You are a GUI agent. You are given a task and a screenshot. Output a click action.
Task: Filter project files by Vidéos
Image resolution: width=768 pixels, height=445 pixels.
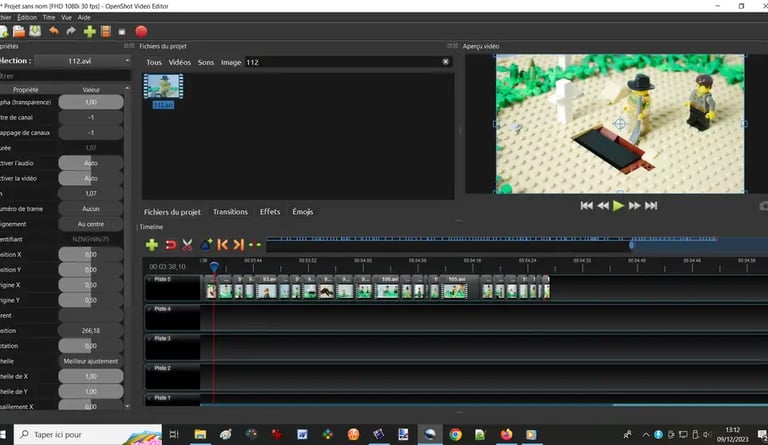[180, 62]
